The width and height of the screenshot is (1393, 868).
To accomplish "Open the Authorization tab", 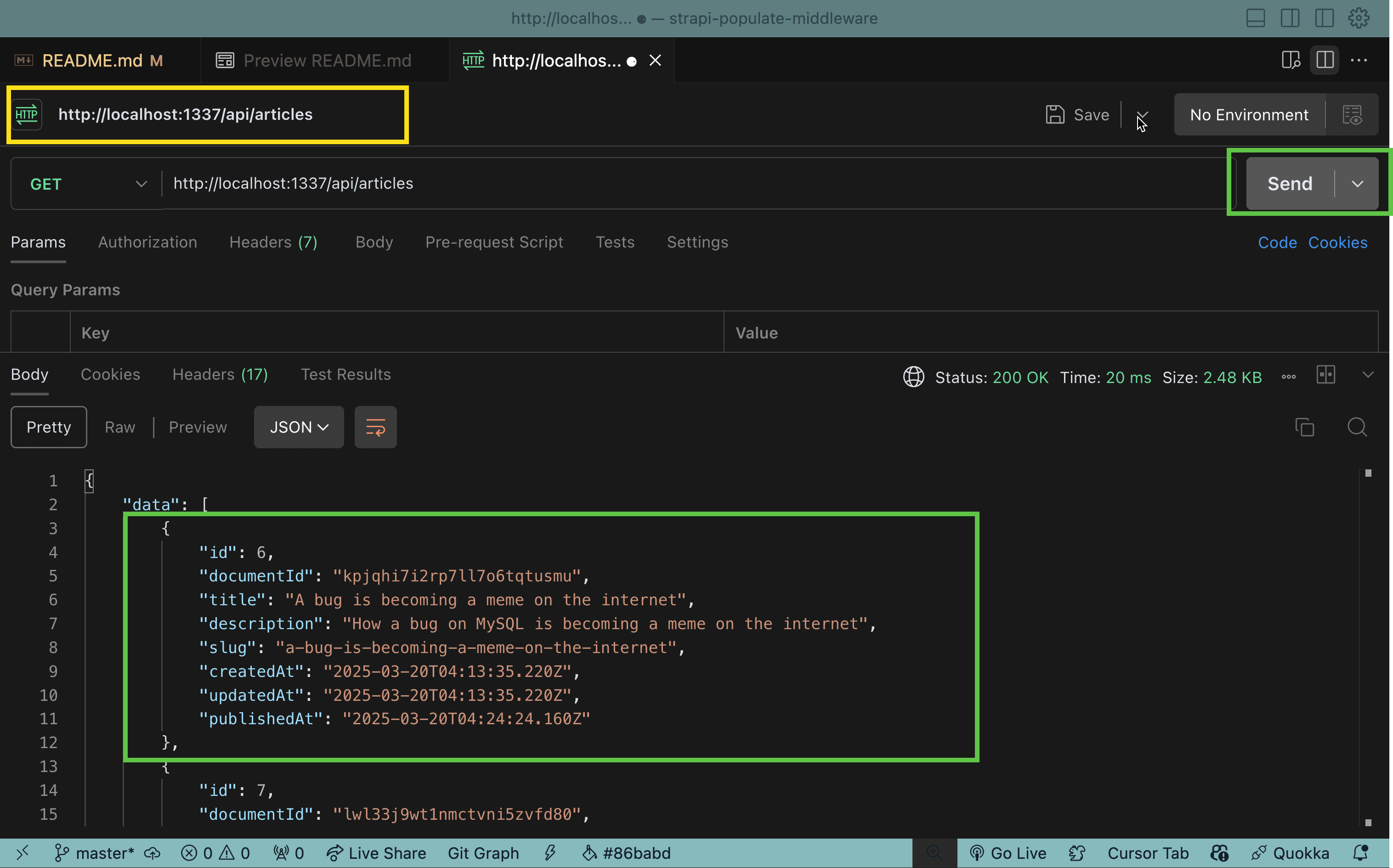I will click(147, 242).
